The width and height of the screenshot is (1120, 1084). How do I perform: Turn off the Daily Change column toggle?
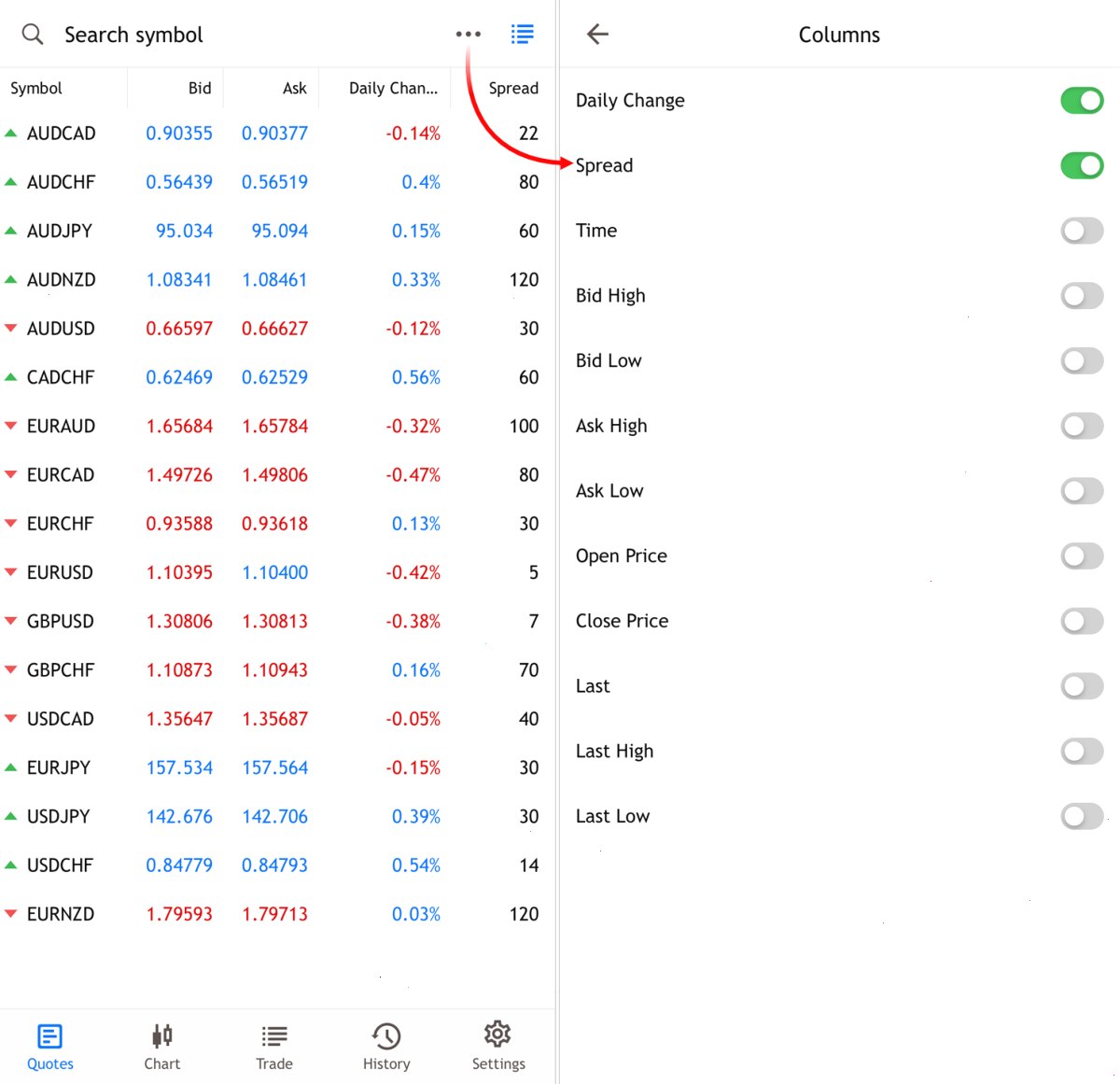pyautogui.click(x=1082, y=100)
